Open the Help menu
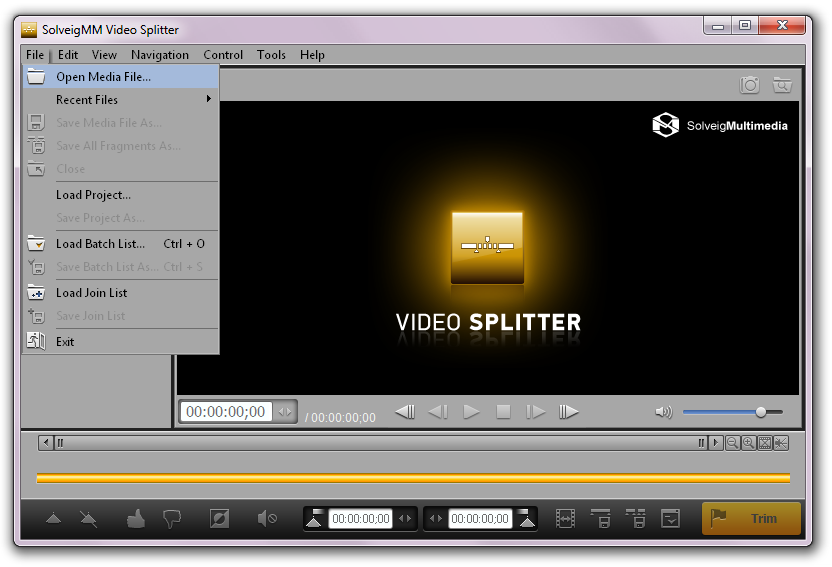Screen dimensions: 832x567 pyautogui.click(x=312, y=55)
